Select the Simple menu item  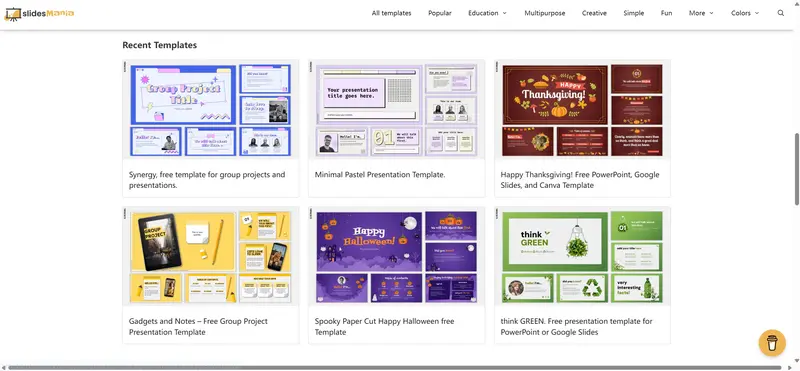point(633,13)
